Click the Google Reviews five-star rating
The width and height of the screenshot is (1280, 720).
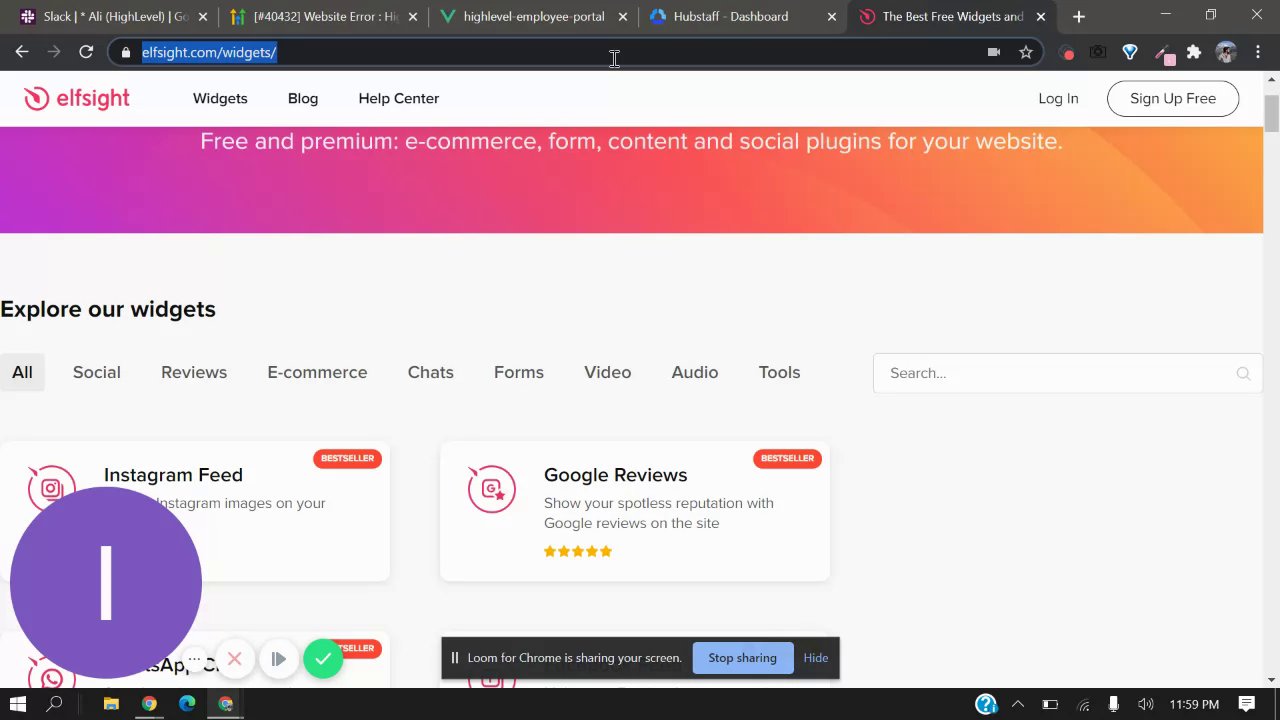point(578,551)
